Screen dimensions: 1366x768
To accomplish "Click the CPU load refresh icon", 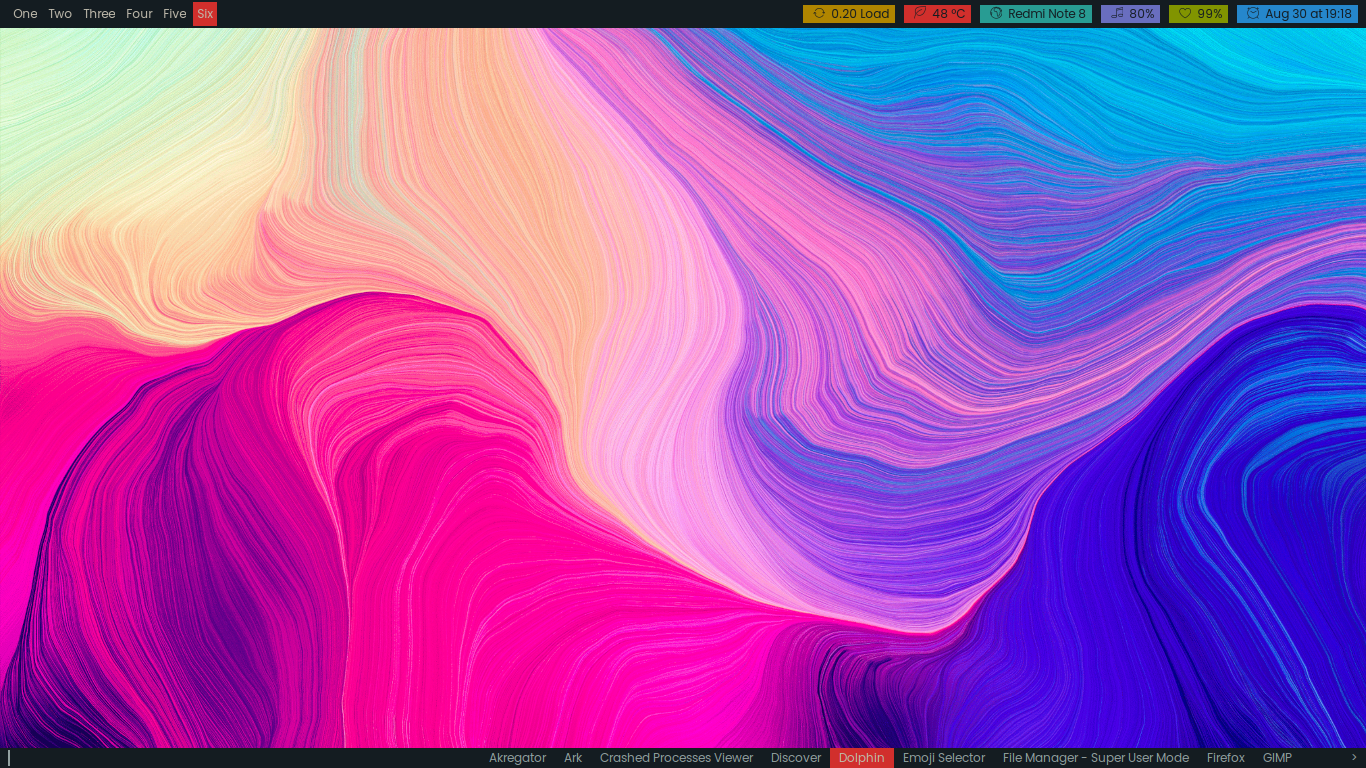I will [x=819, y=14].
